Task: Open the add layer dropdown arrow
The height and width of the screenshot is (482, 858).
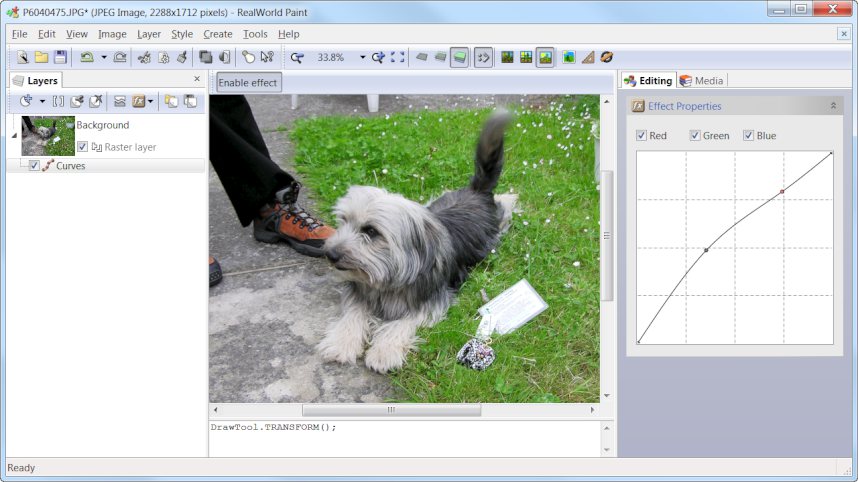Action: (x=42, y=101)
